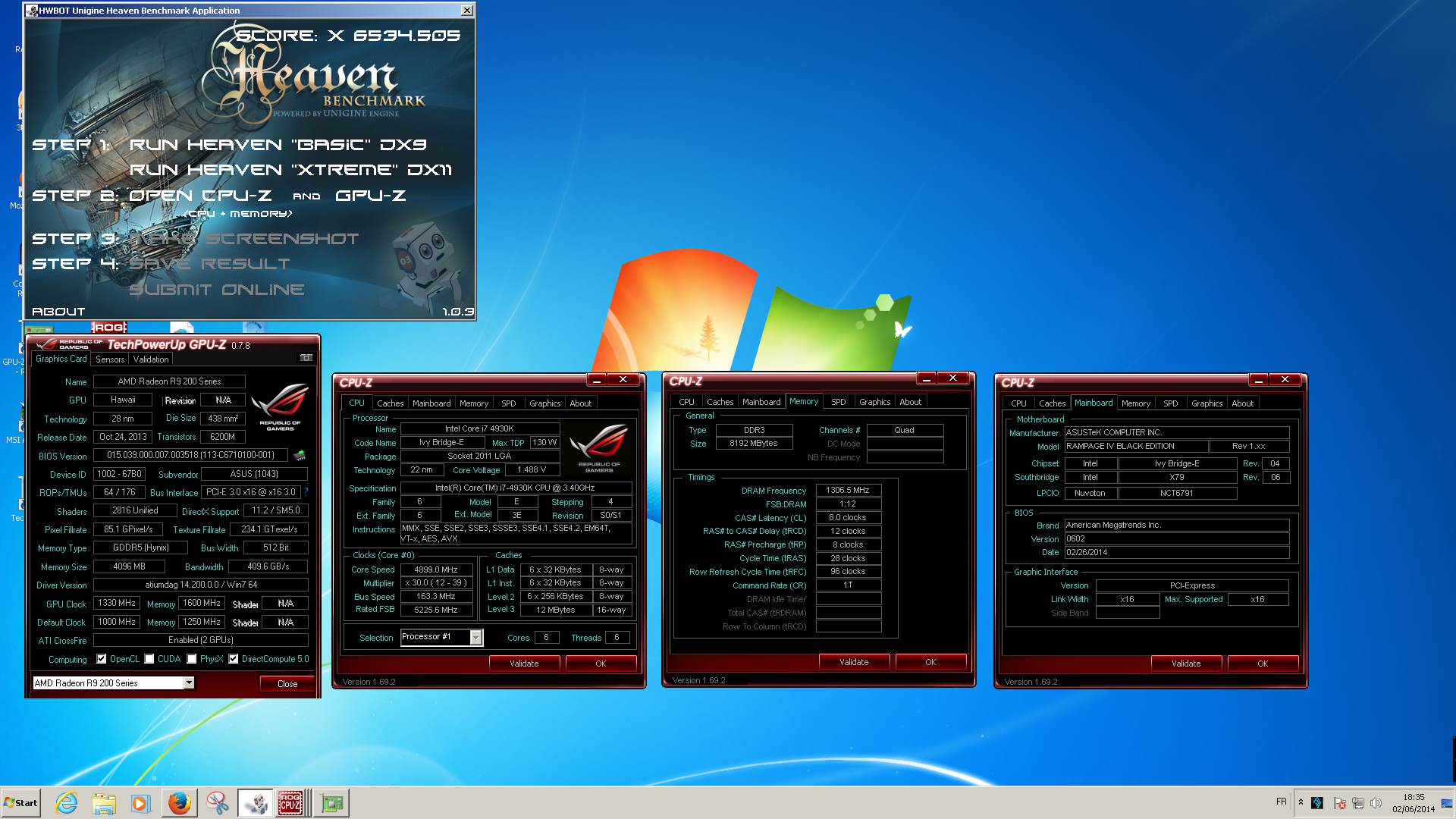Switch to GPU-Z Sensors tab
The width and height of the screenshot is (1456, 819).
pos(110,359)
